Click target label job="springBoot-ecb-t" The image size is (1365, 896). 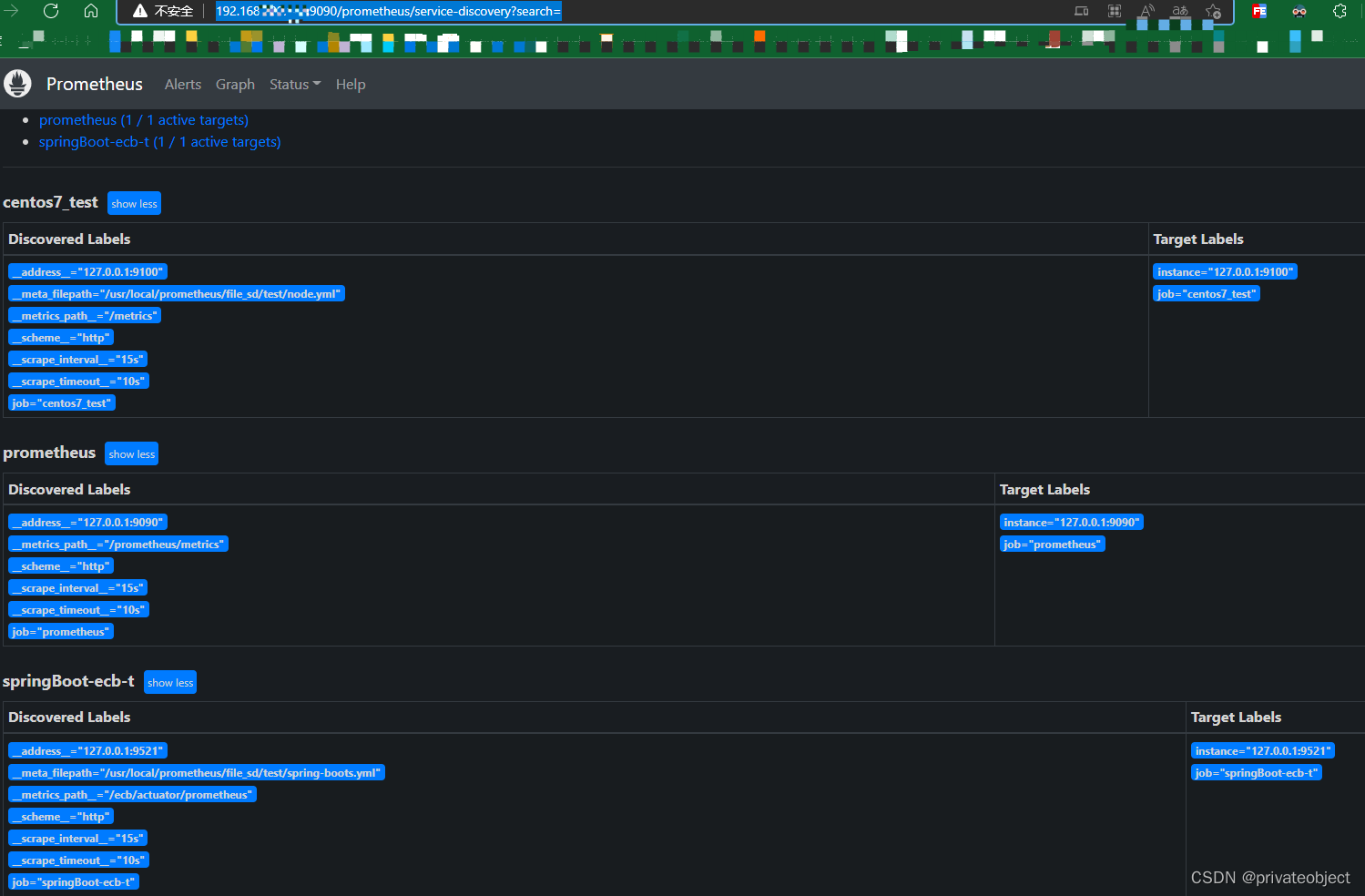coord(1257,772)
